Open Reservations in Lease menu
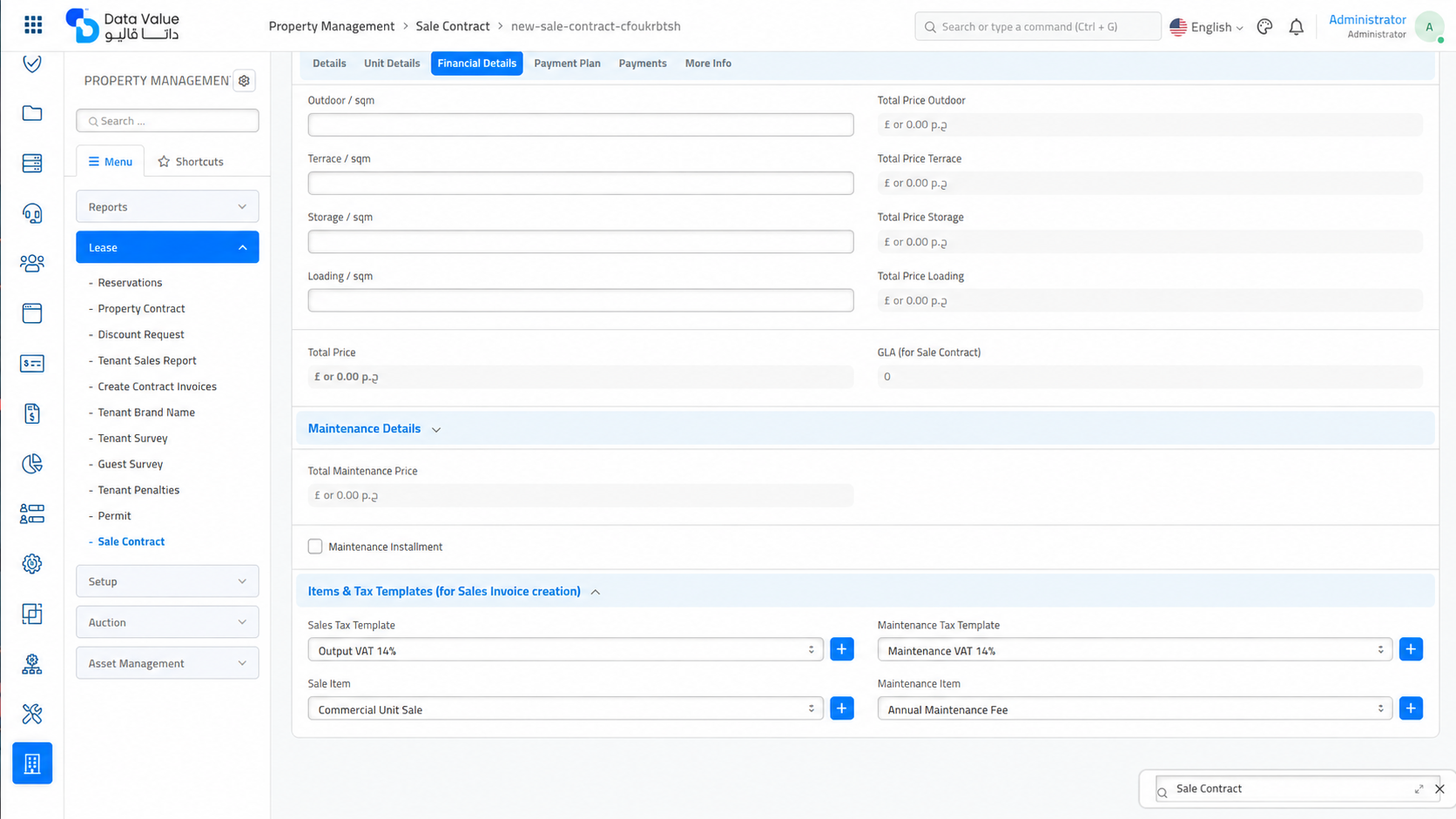 click(130, 283)
